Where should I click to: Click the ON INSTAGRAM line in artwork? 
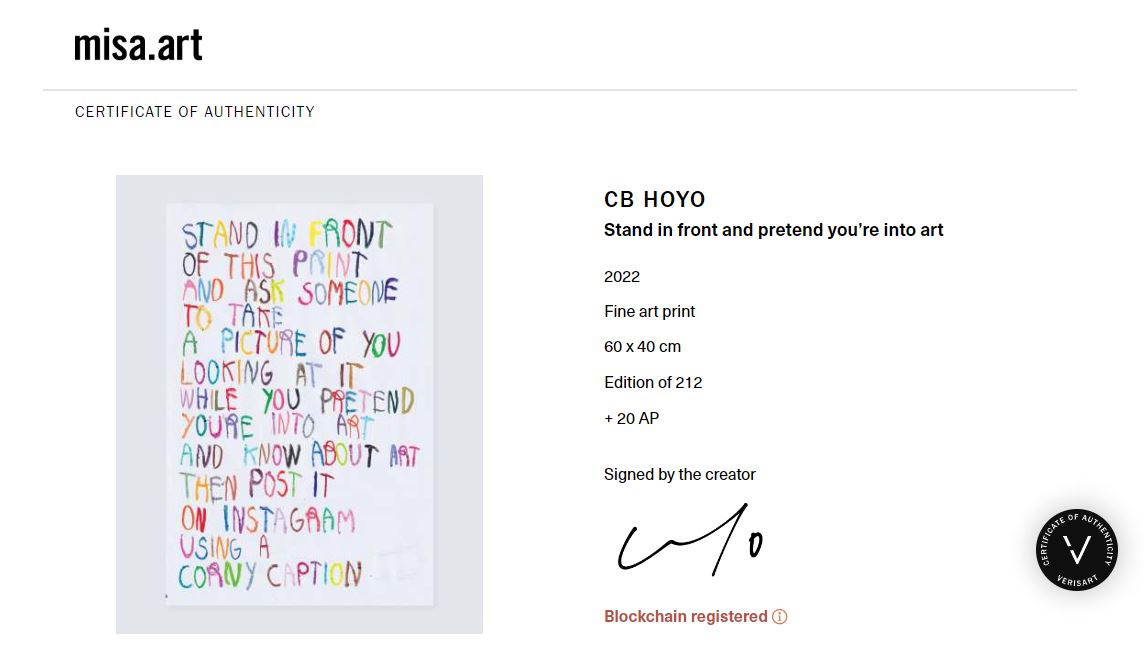click(268, 520)
